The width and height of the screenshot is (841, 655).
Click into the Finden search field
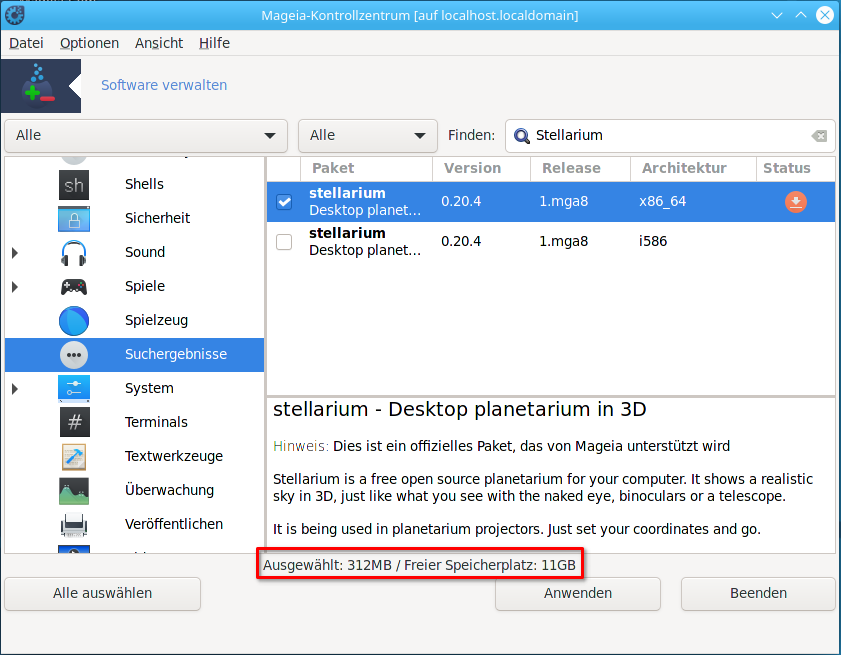point(670,136)
